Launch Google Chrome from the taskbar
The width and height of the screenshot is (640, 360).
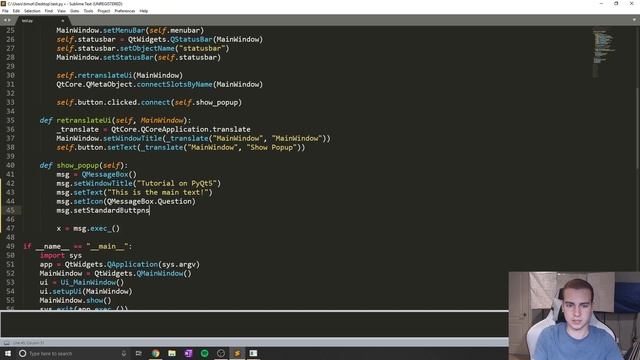156,353
